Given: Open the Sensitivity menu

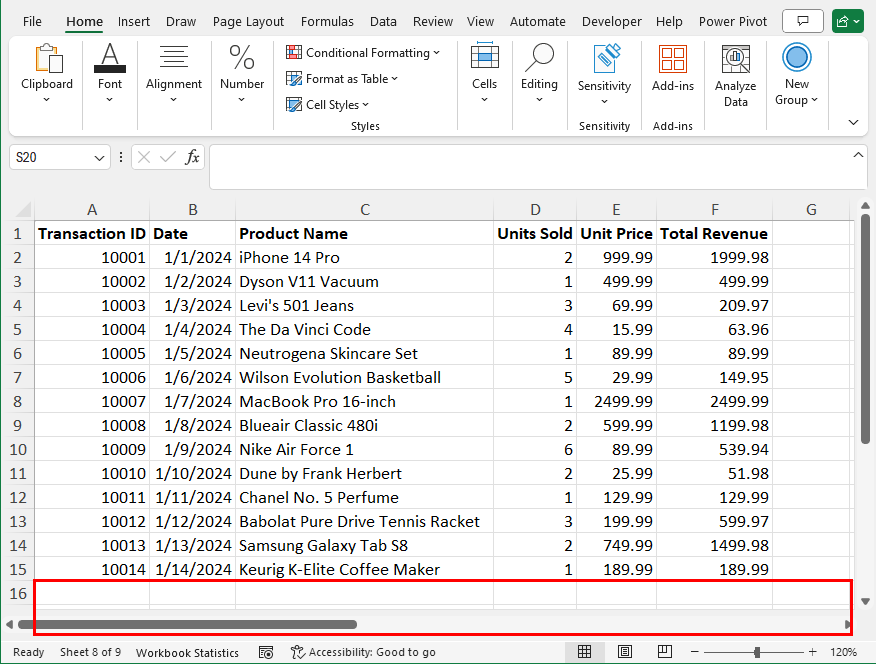Looking at the screenshot, I should tap(604, 75).
